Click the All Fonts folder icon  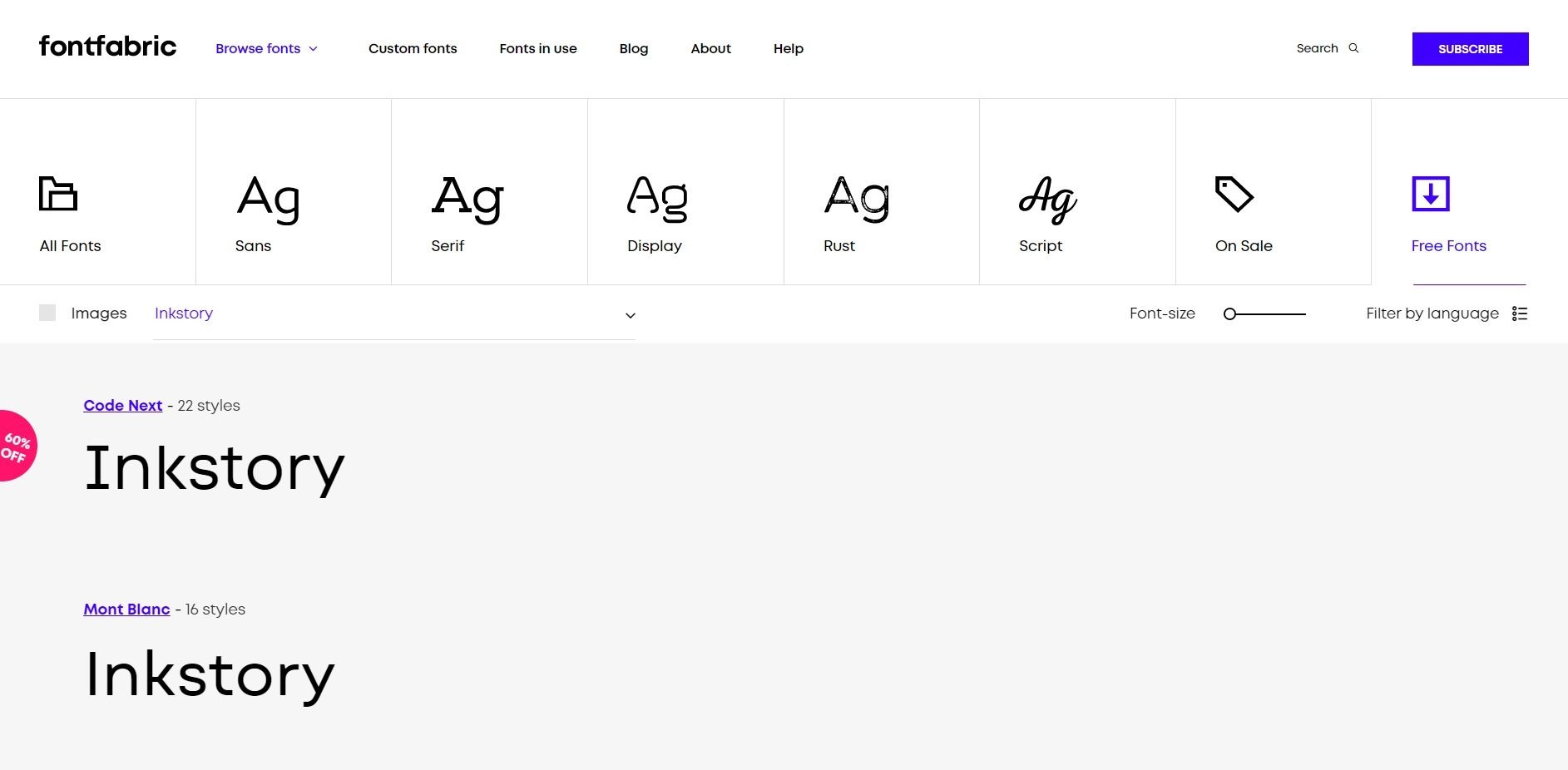58,194
